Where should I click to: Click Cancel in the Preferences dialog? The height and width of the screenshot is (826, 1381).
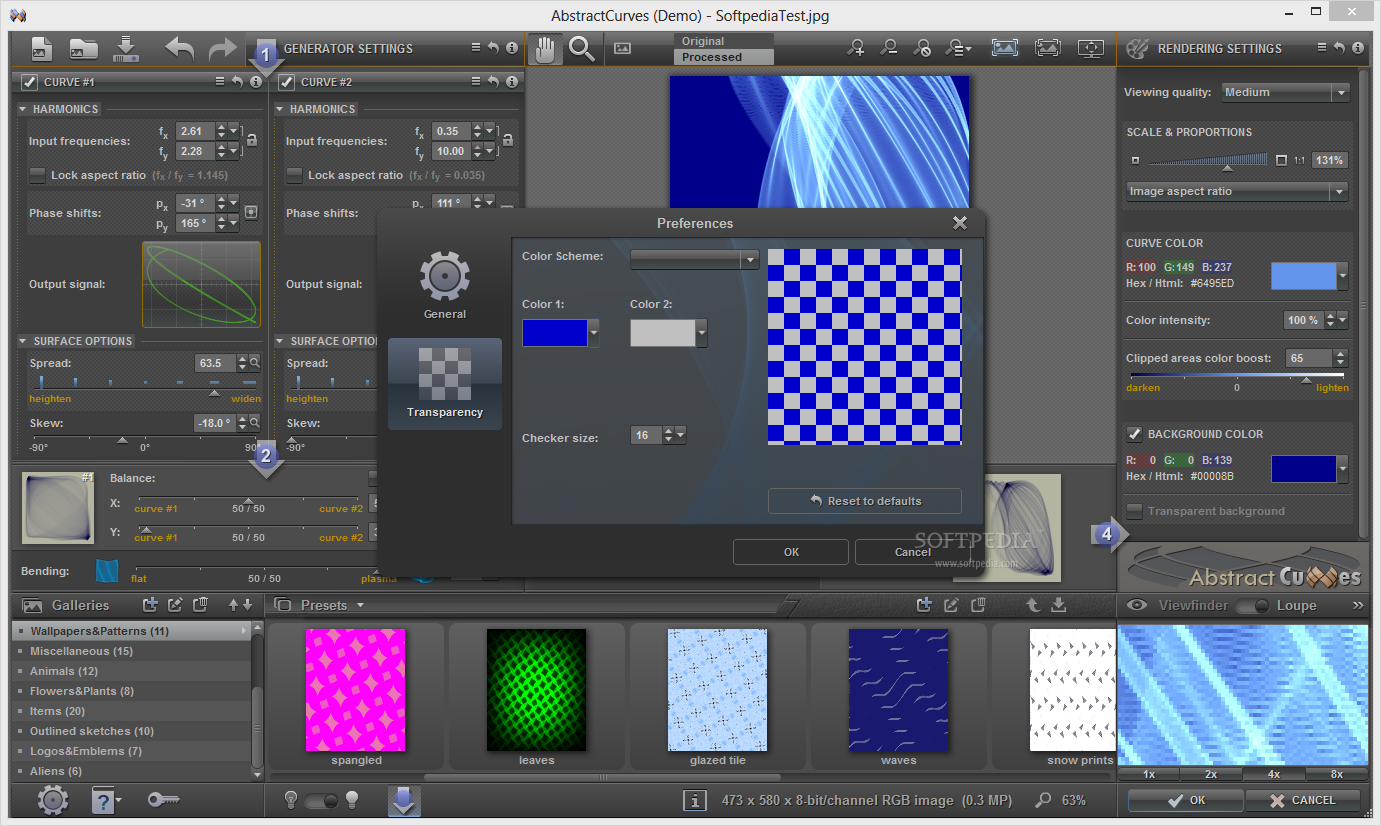pyautogui.click(x=913, y=552)
